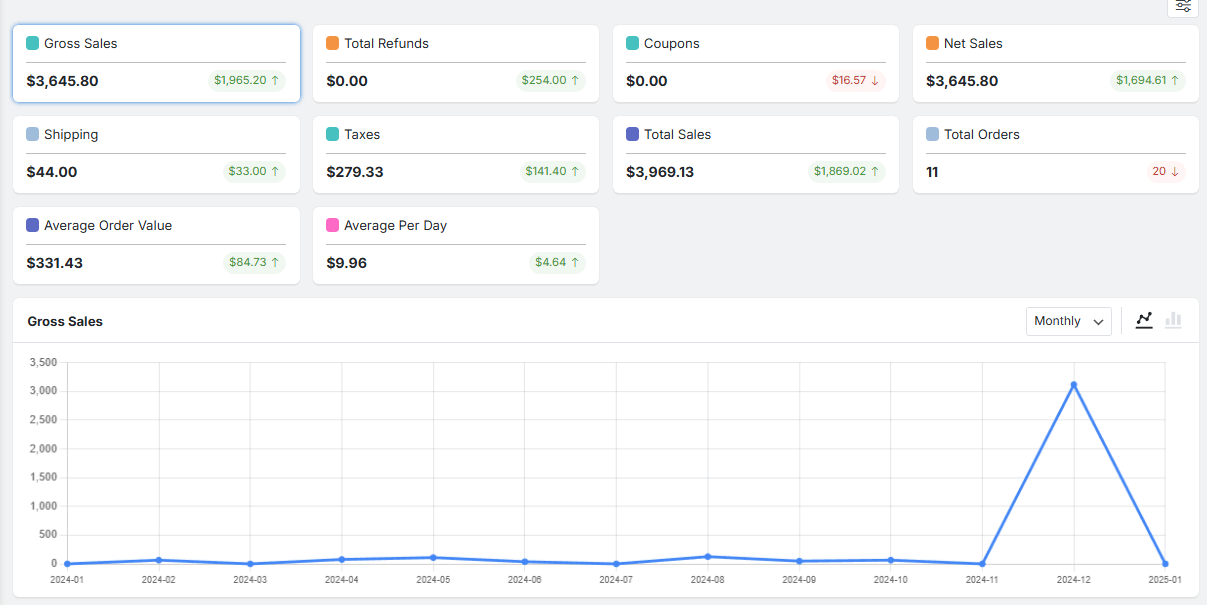
Task: Click the 2025-01 data point on chart
Action: coord(1165,564)
